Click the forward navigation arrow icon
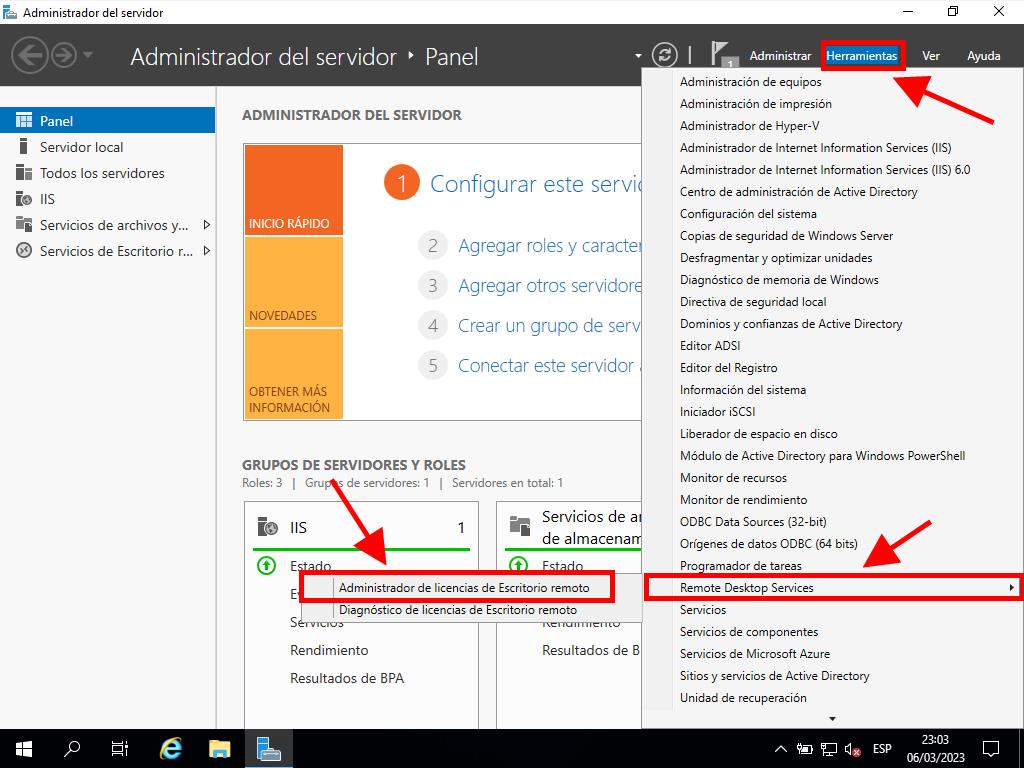This screenshot has height=768, width=1024. (64, 55)
